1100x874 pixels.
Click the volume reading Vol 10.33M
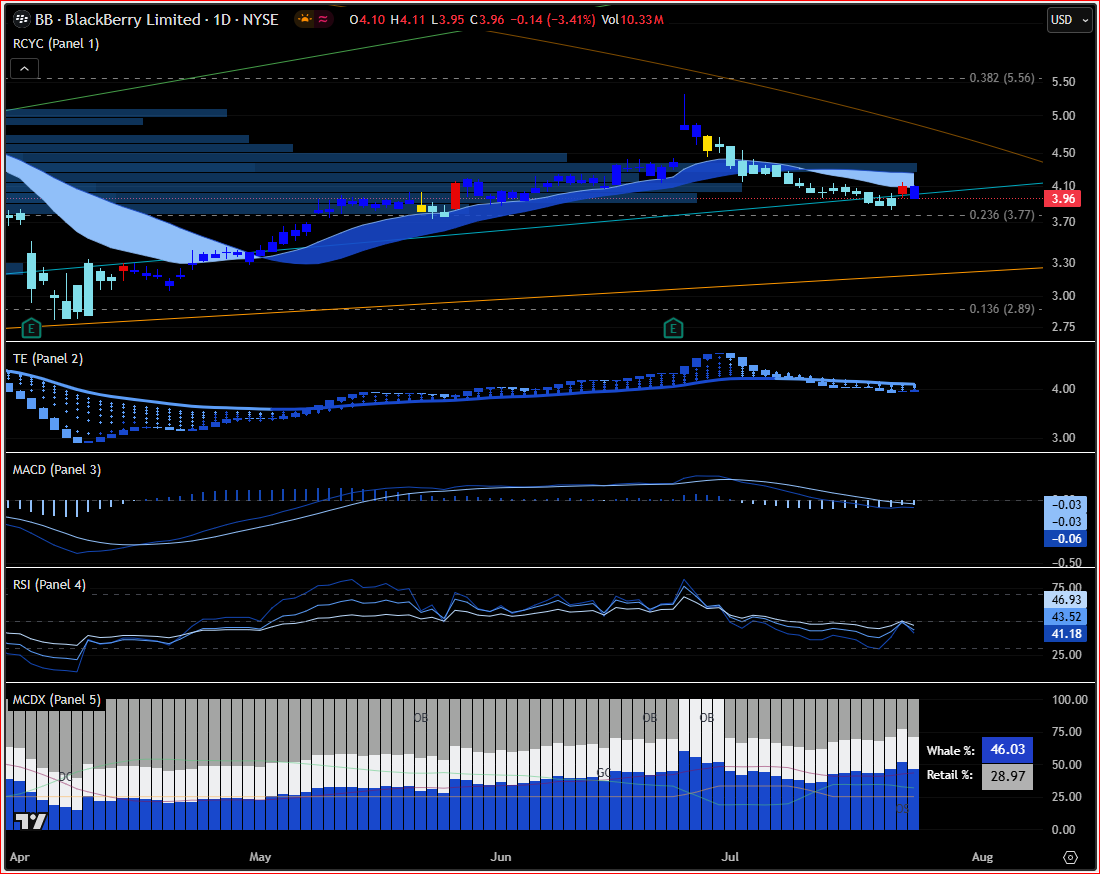[633, 20]
